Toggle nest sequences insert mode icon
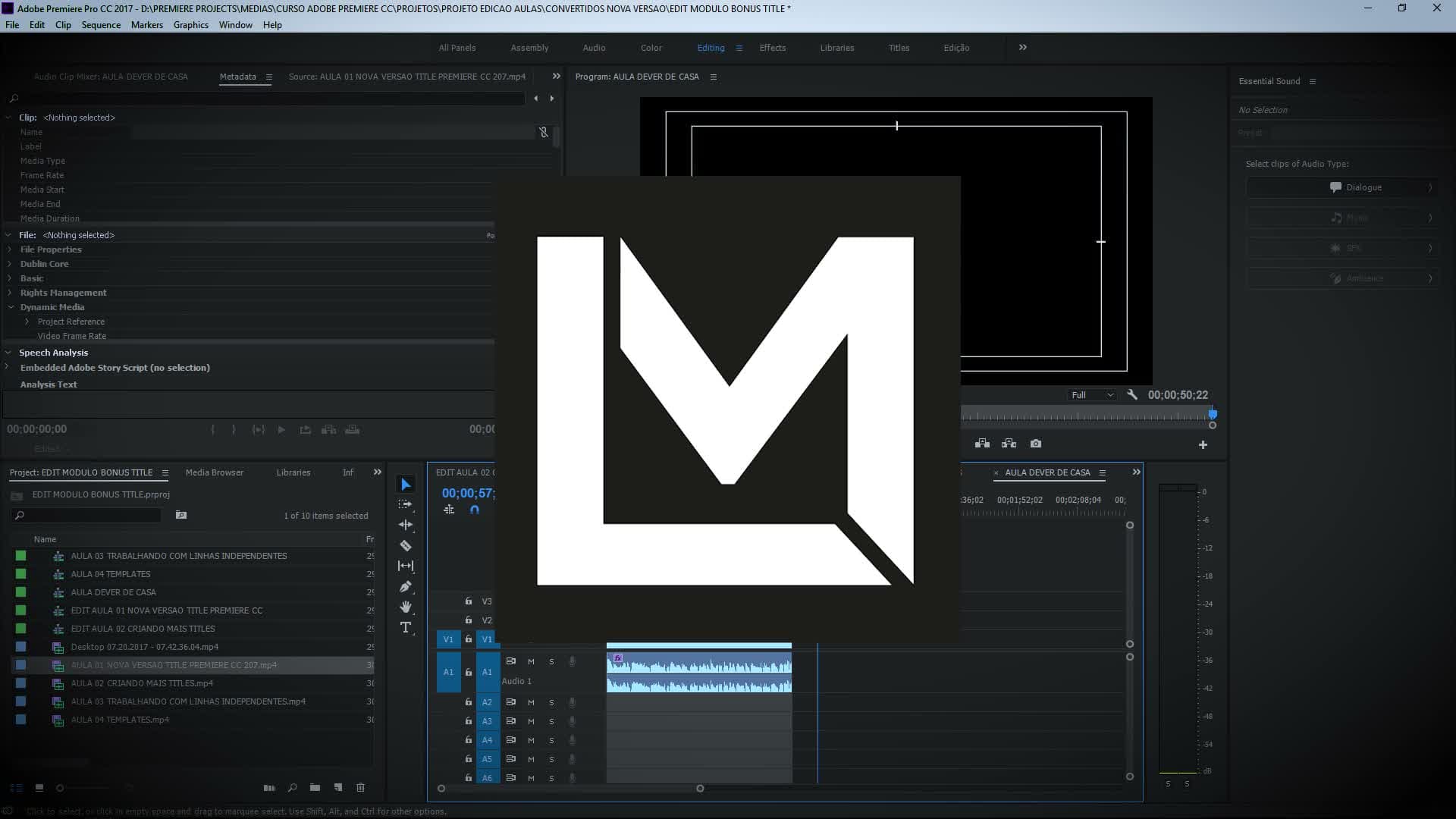Viewport: 1456px width, 819px height. (x=449, y=510)
